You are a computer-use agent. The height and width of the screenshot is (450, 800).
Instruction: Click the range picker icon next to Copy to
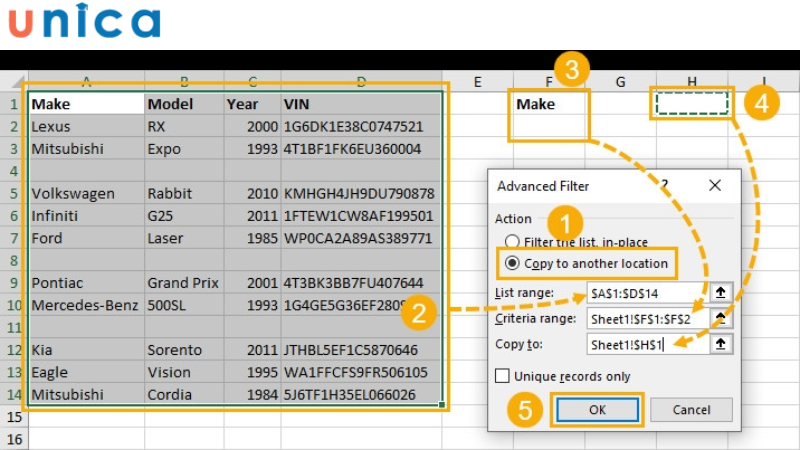coord(721,343)
